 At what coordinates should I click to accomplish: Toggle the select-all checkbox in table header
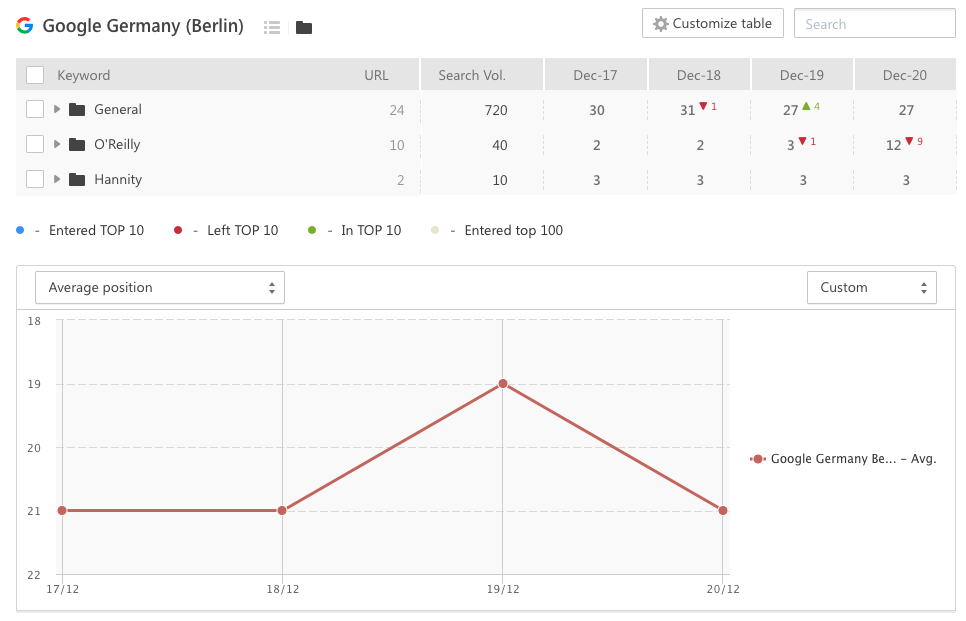click(x=35, y=75)
